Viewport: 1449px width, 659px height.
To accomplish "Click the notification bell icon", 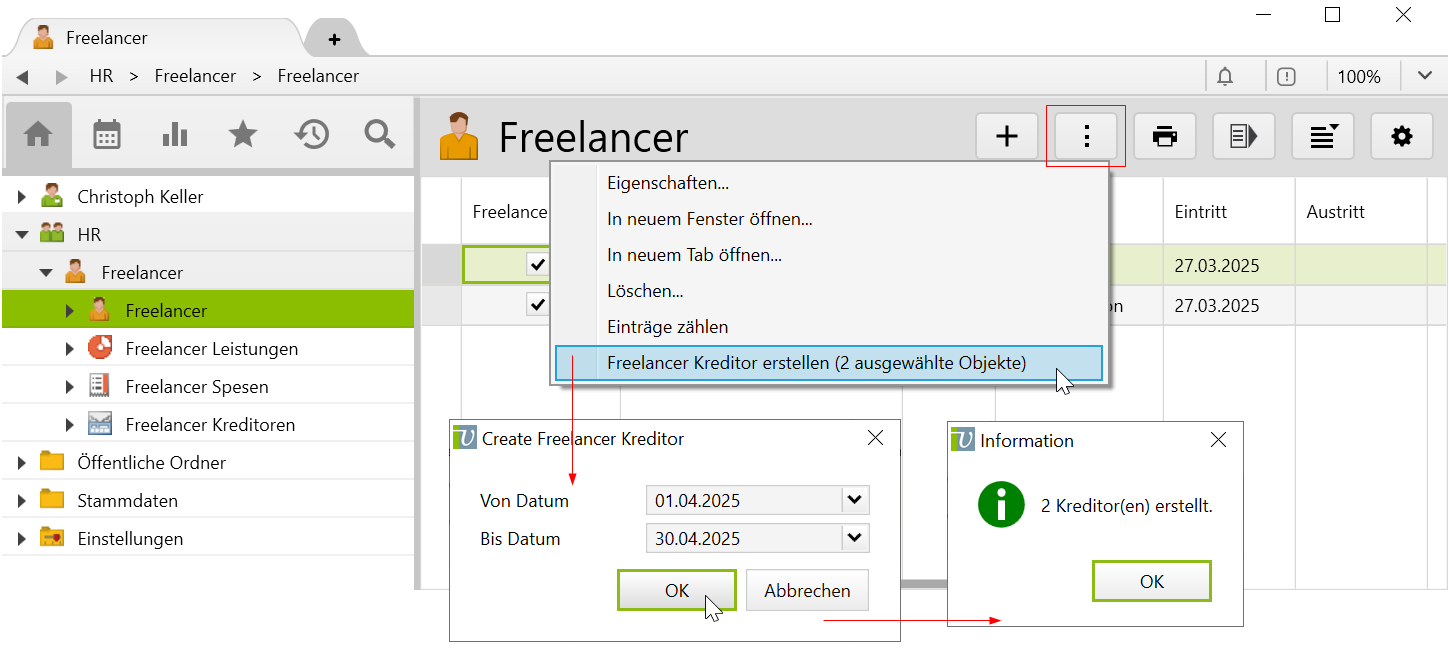I will click(x=1224, y=76).
